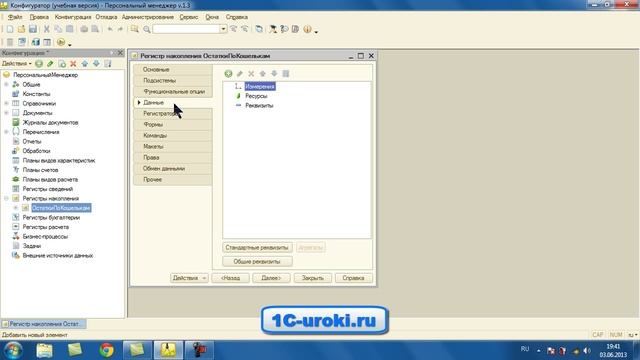Image resolution: width=640 pixels, height=360 pixels.
Task: Select Регистры сведений in configuration tree
Action: 48,189
